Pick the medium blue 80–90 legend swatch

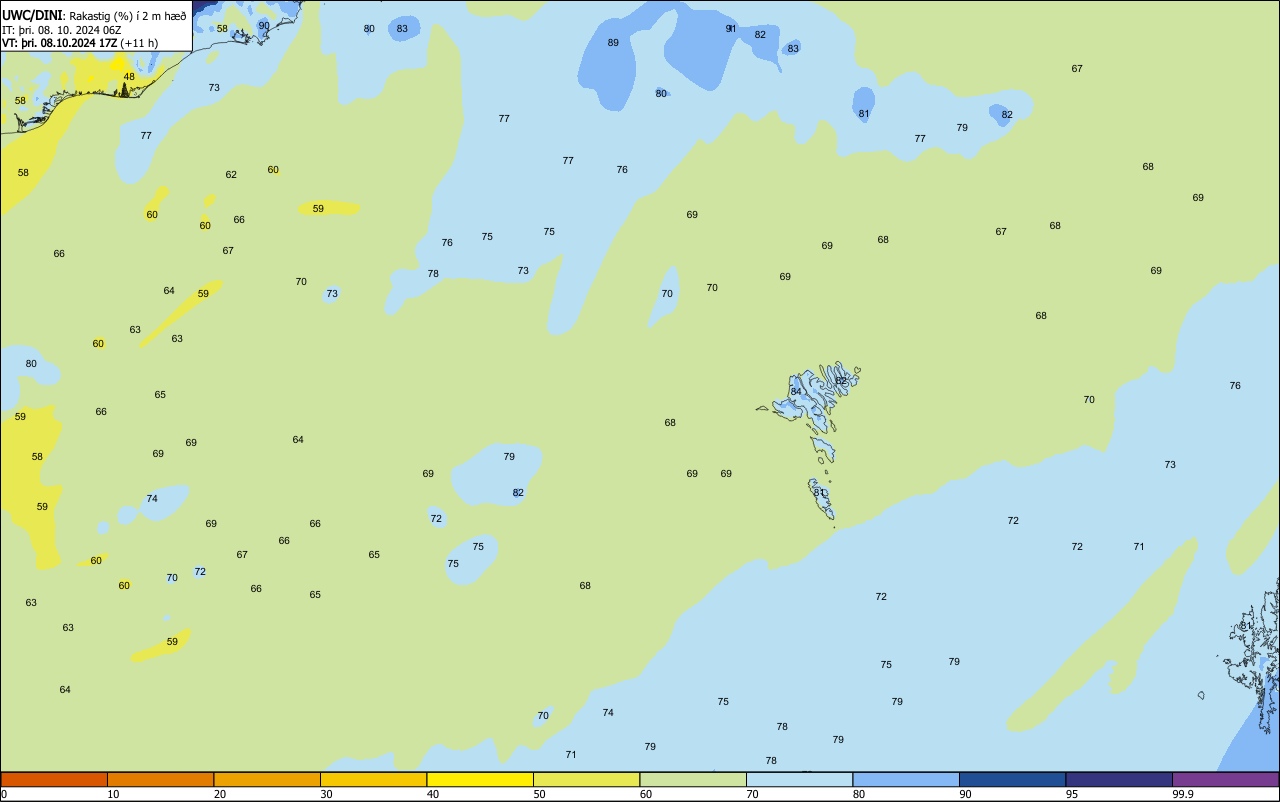point(906,779)
